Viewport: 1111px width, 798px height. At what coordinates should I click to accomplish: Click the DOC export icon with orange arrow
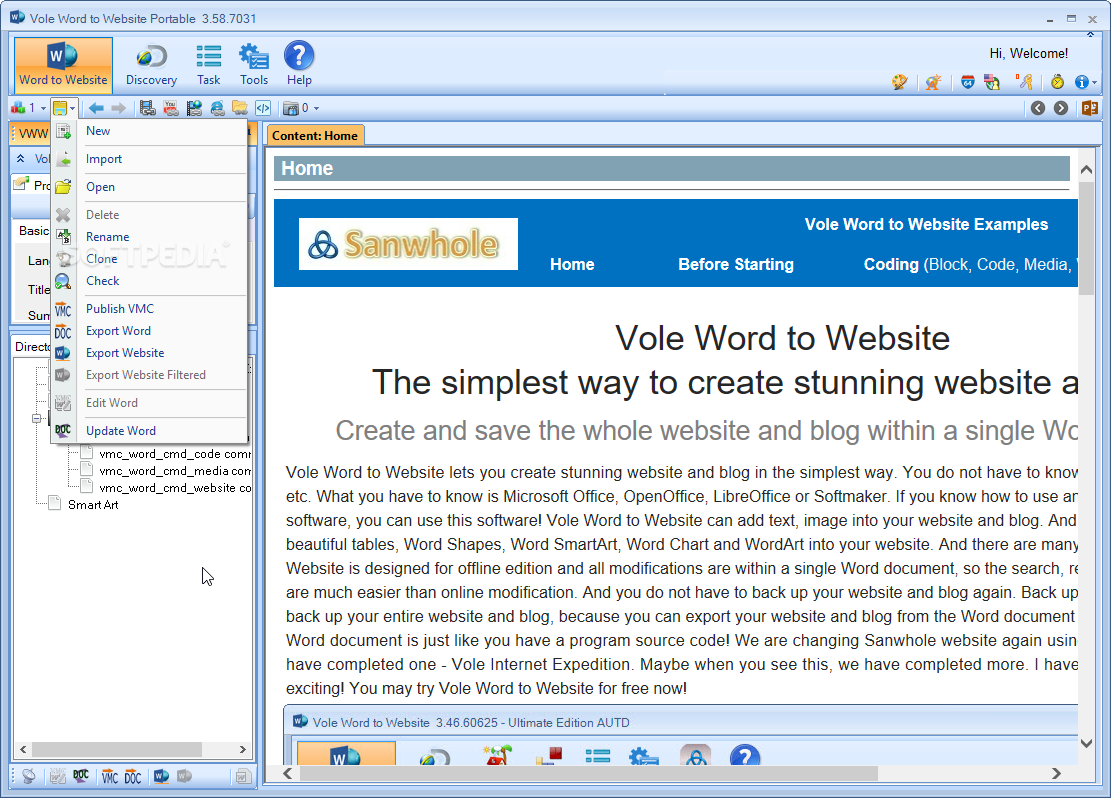coord(132,777)
